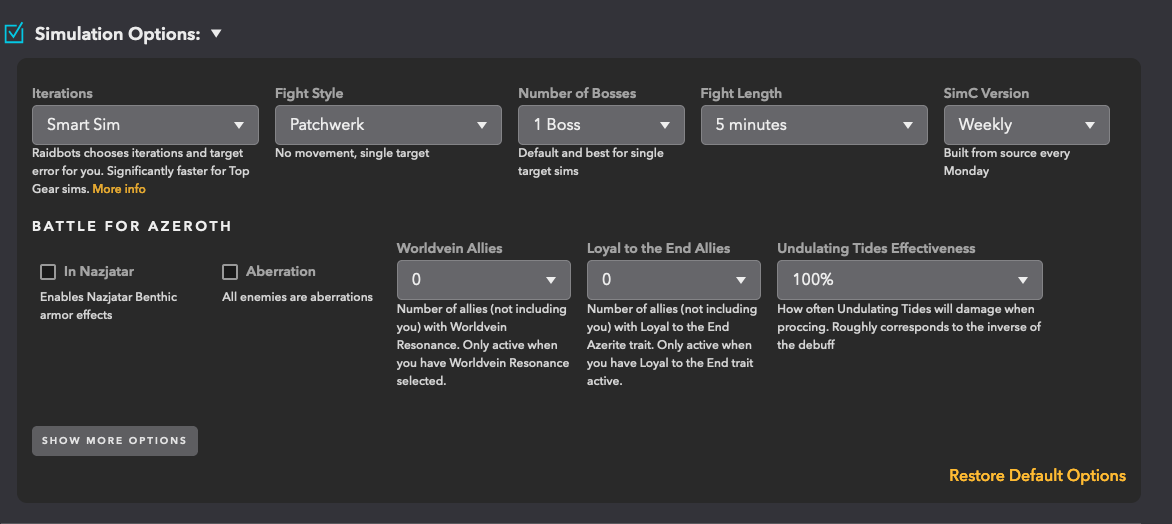Open the SimC Version Weekly dropdown
The height and width of the screenshot is (524, 1172).
(x=1026, y=125)
